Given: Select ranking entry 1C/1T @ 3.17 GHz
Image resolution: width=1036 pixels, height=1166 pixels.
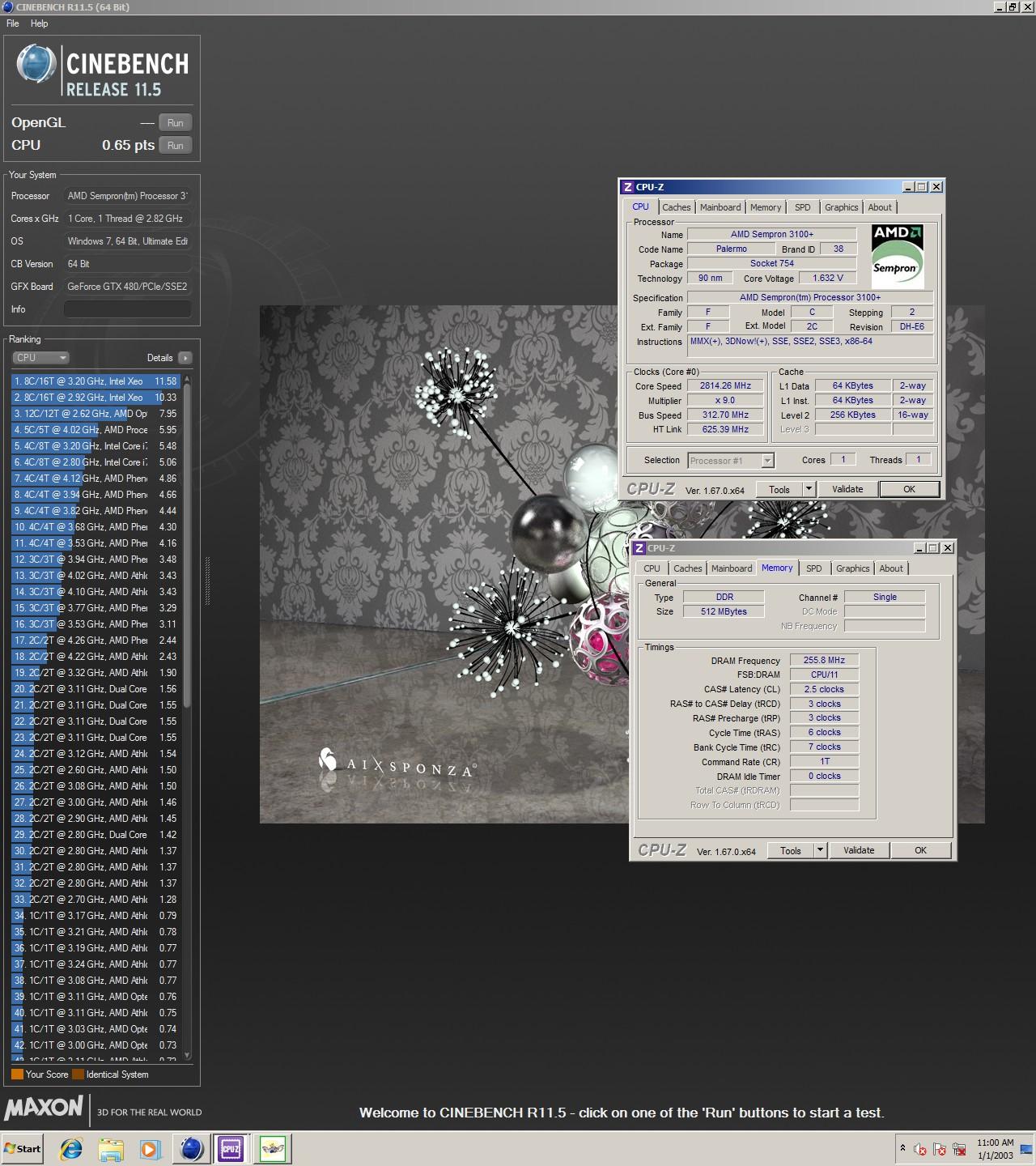Looking at the screenshot, I should pos(96,916).
